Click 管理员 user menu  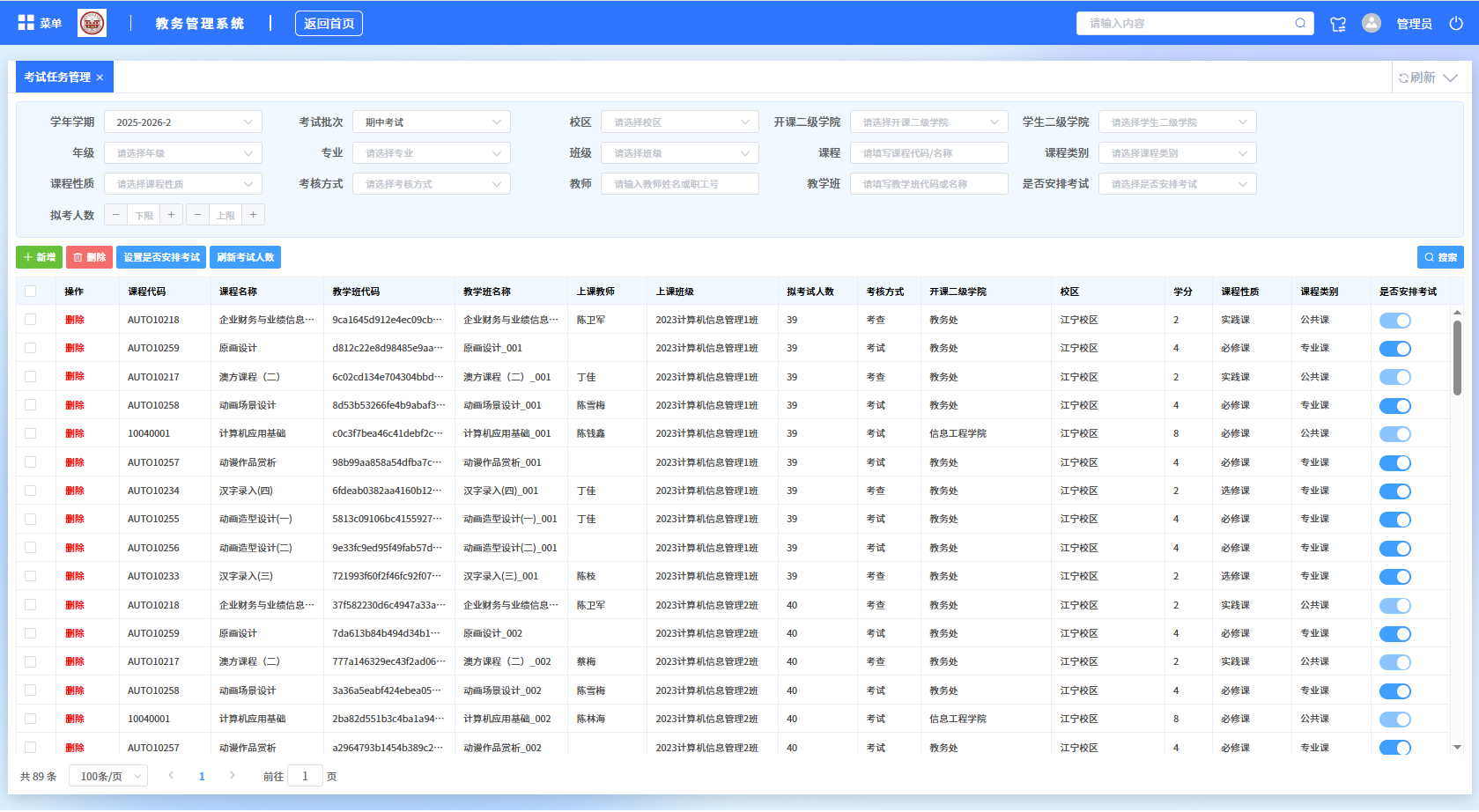pyautogui.click(x=1415, y=24)
